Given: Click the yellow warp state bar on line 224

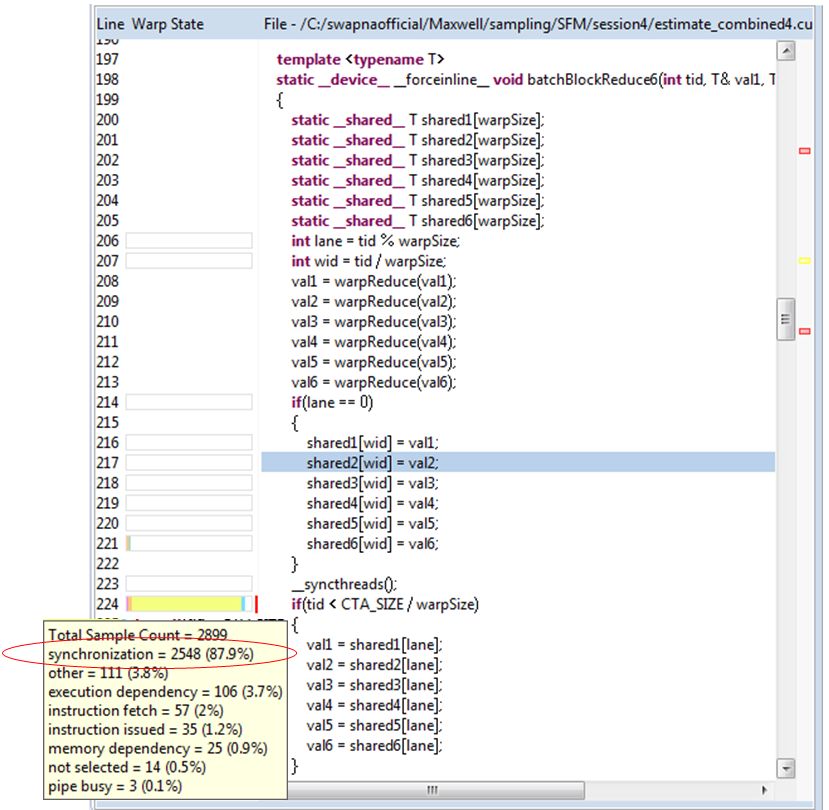Looking at the screenshot, I should pos(189,604).
